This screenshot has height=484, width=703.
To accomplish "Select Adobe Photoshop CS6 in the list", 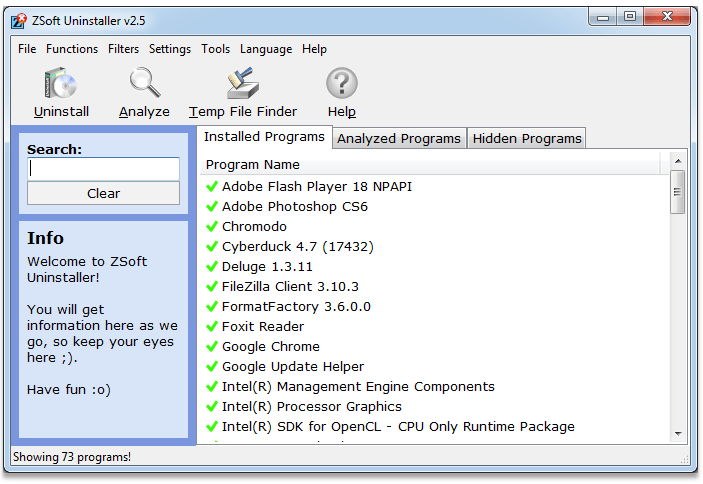I will pyautogui.click(x=295, y=207).
